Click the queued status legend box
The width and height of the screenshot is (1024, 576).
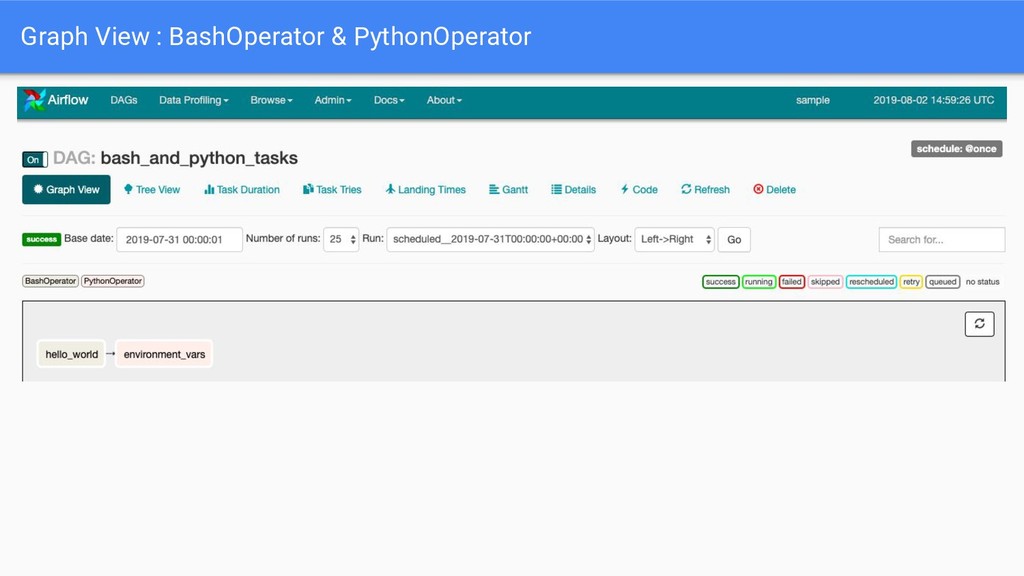[x=942, y=281]
